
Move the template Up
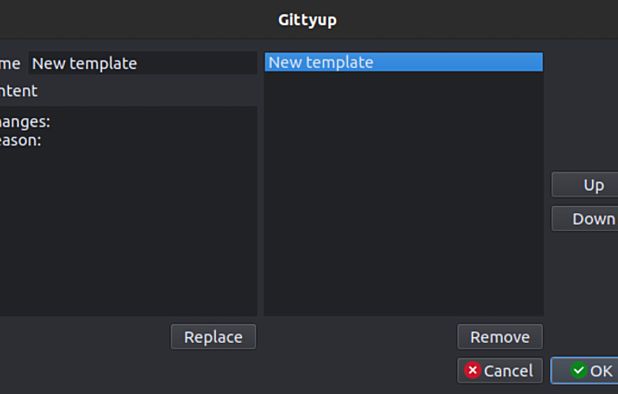pos(585,184)
